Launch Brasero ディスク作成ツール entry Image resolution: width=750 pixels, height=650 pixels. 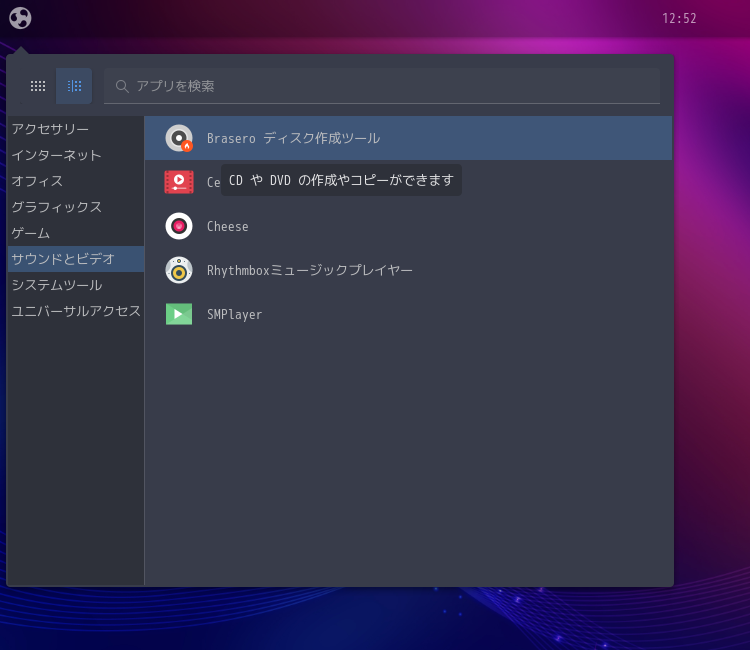click(x=408, y=138)
